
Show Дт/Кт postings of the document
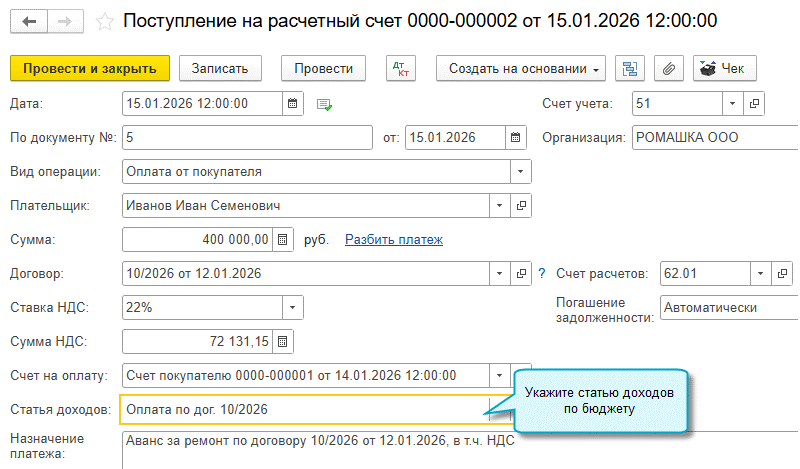pyautogui.click(x=401, y=68)
